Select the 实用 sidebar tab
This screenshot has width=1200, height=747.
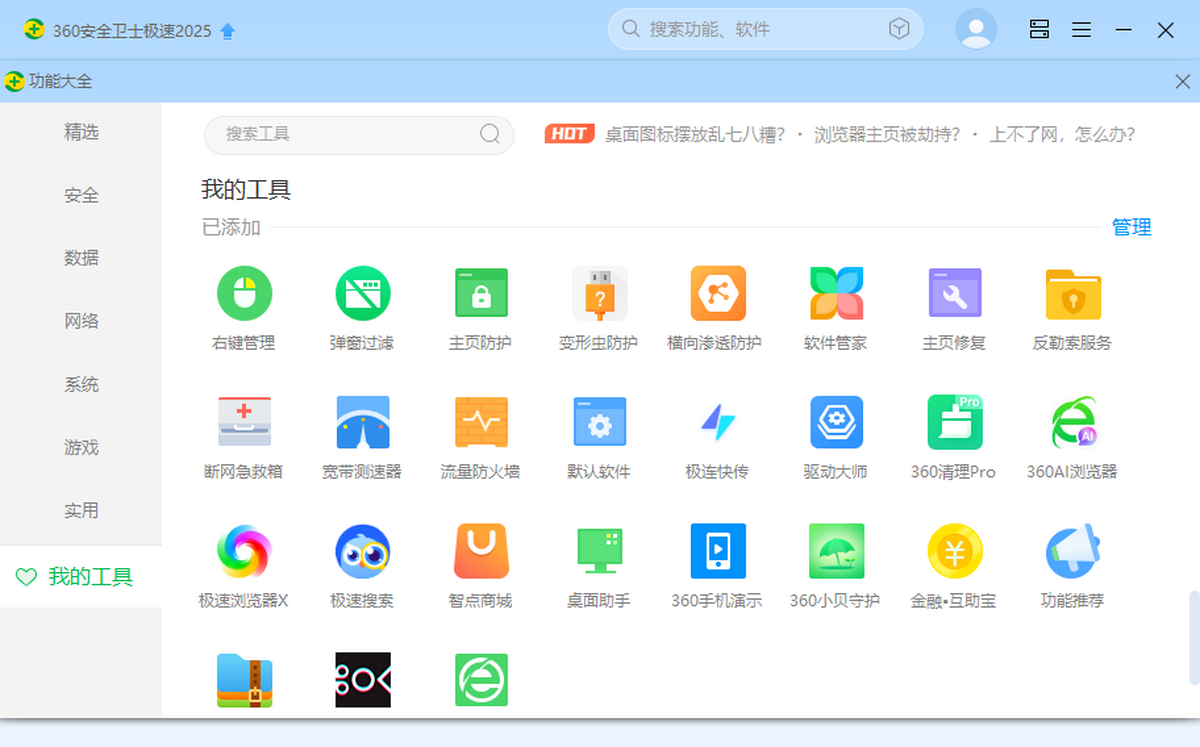(81, 510)
